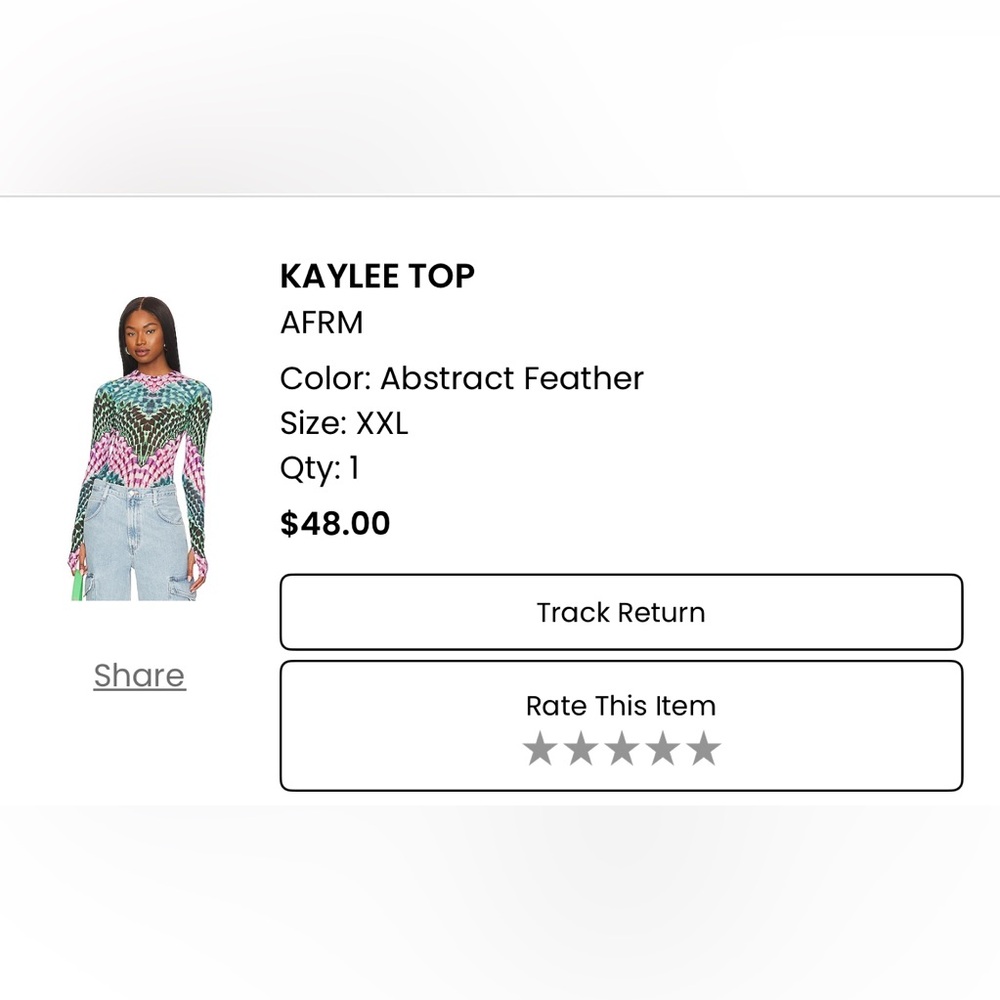Viewport: 1000px width, 1000px height.
Task: Select the Size: XXL text
Action: click(x=344, y=423)
